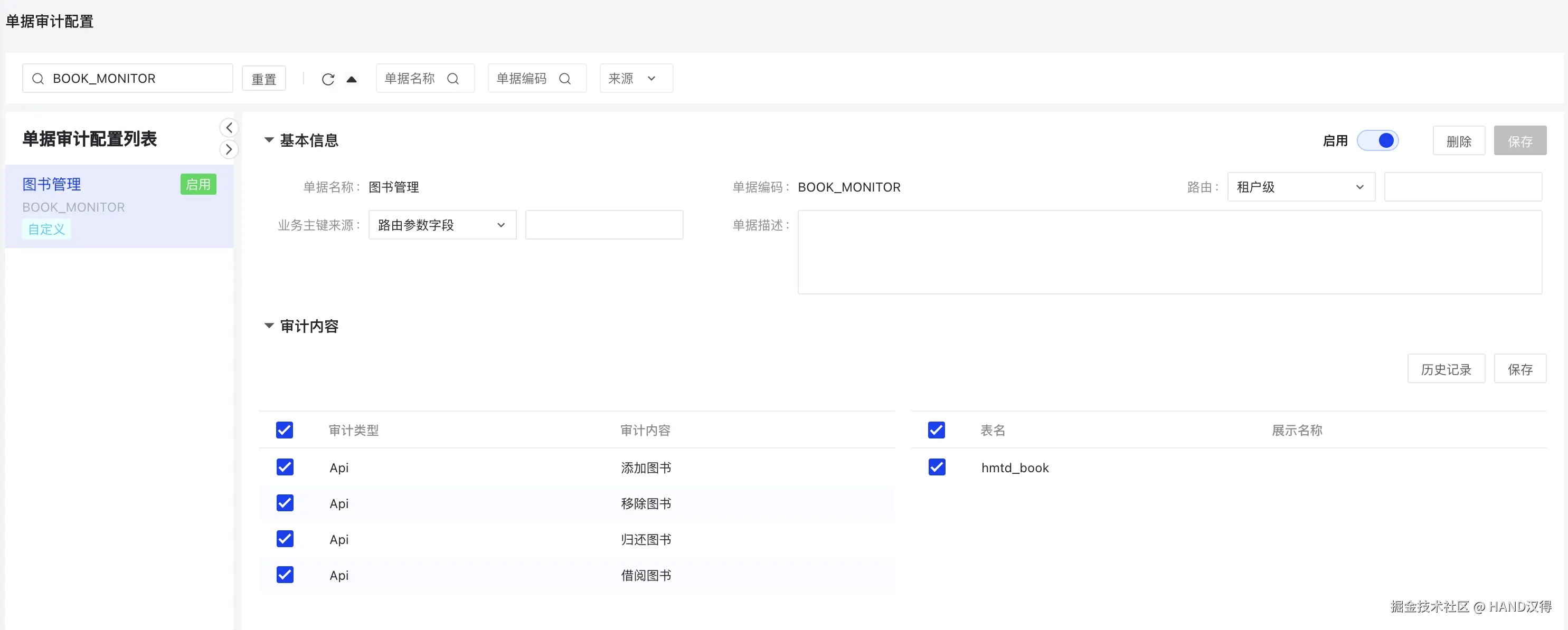Toggle select-all checkbox beside 审计类型
This screenshot has width=1568, height=630.
pos(284,430)
